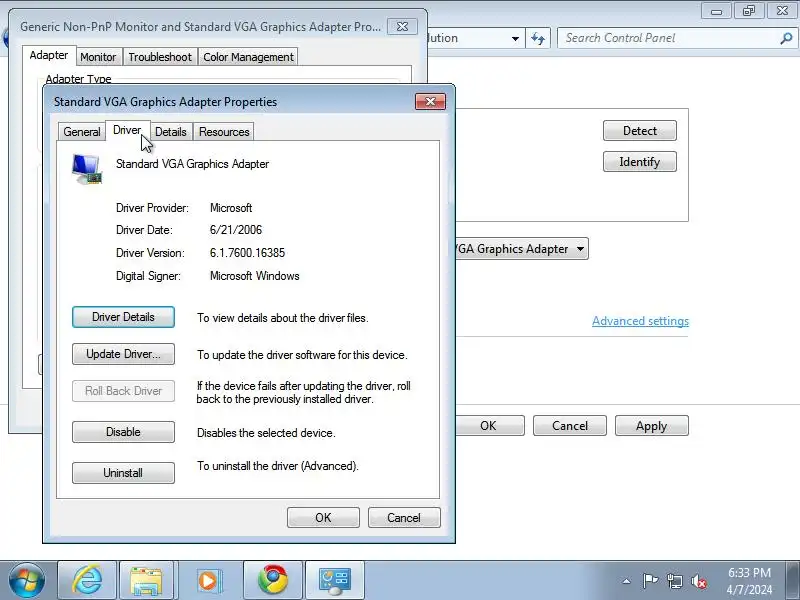The height and width of the screenshot is (600, 800).
Task: Restore down the Control Panel window
Action: pos(748,11)
